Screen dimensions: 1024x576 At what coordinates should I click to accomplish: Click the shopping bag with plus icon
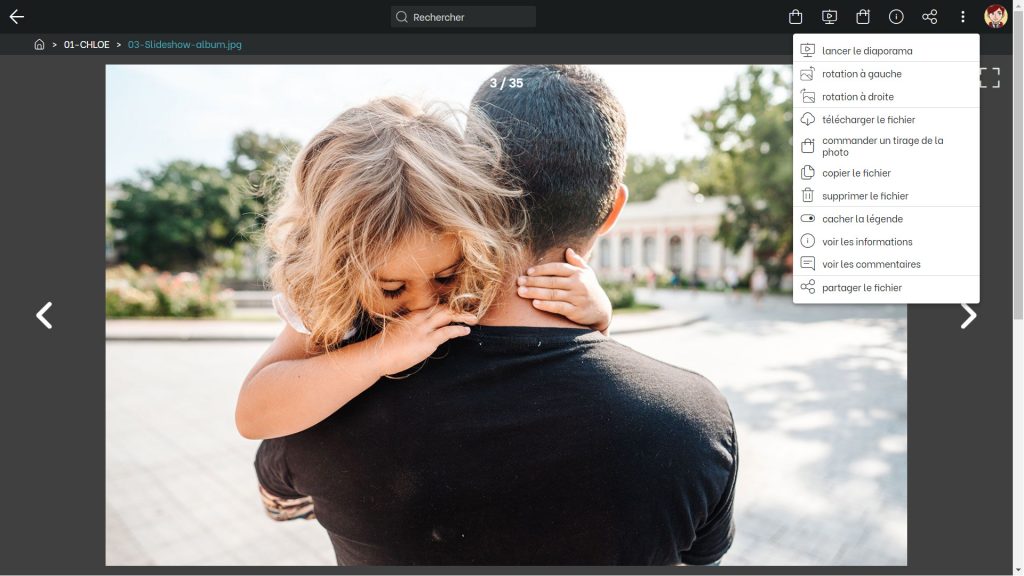(x=863, y=17)
